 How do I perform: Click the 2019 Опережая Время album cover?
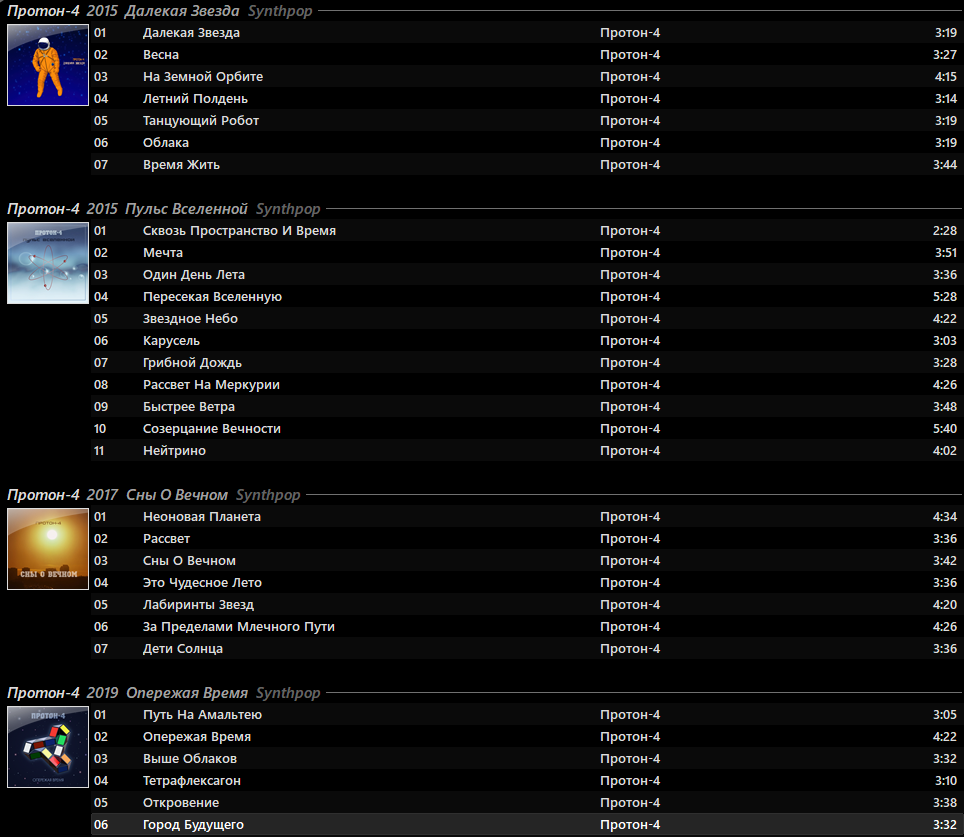coord(47,747)
